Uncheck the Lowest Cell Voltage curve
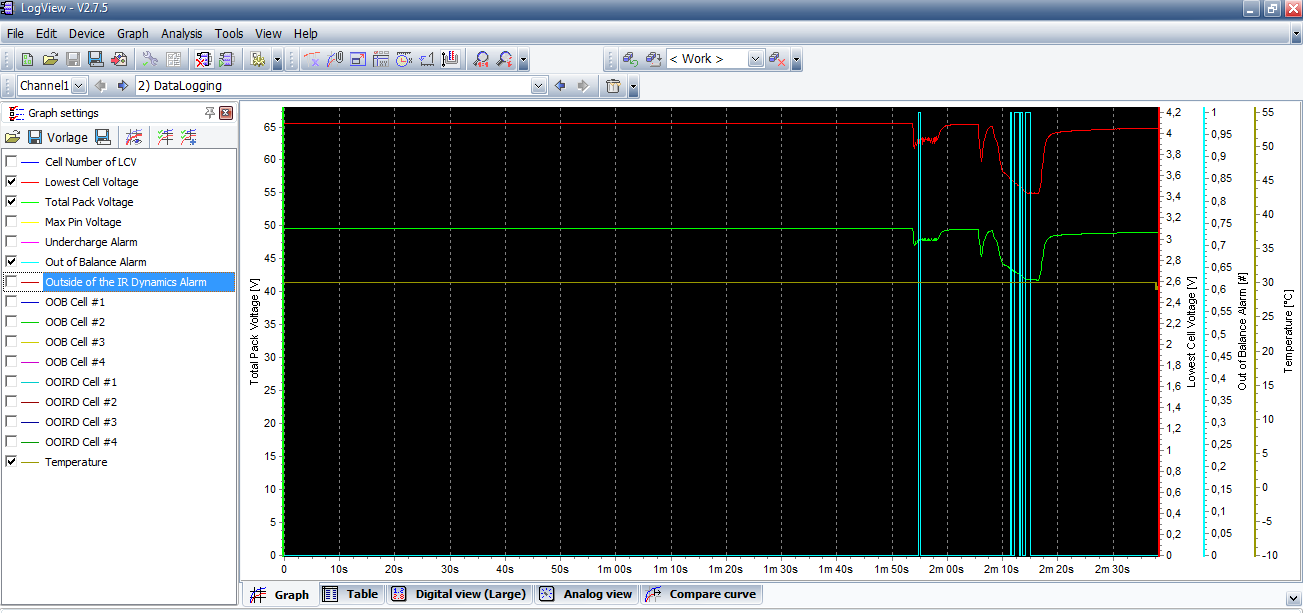This screenshot has width=1303, height=613. pos(11,182)
